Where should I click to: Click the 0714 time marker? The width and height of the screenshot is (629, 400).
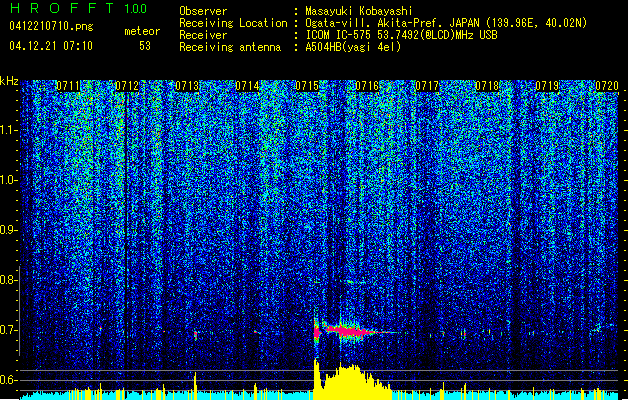pos(247,86)
